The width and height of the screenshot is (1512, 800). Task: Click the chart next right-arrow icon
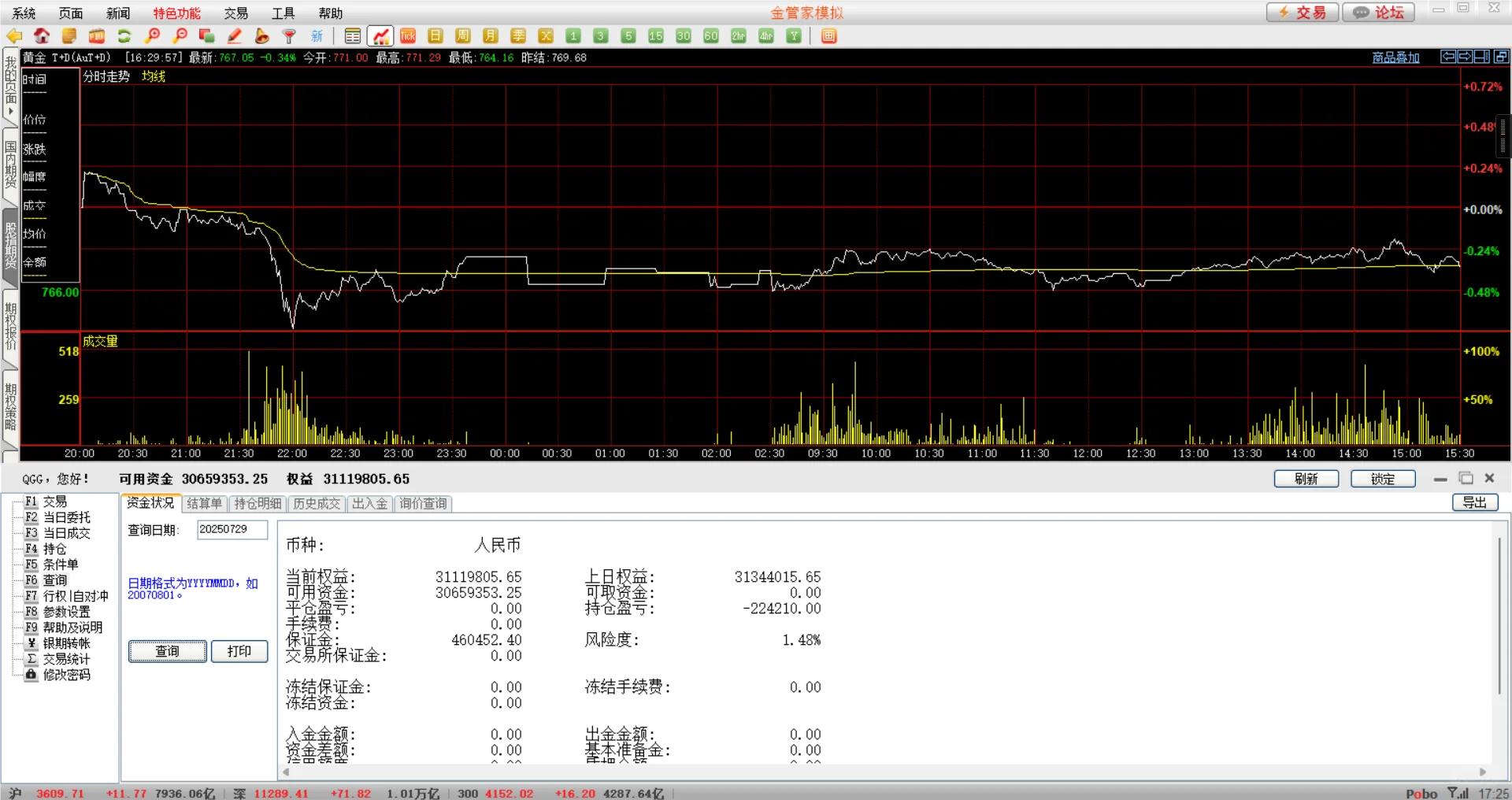(x=1465, y=57)
